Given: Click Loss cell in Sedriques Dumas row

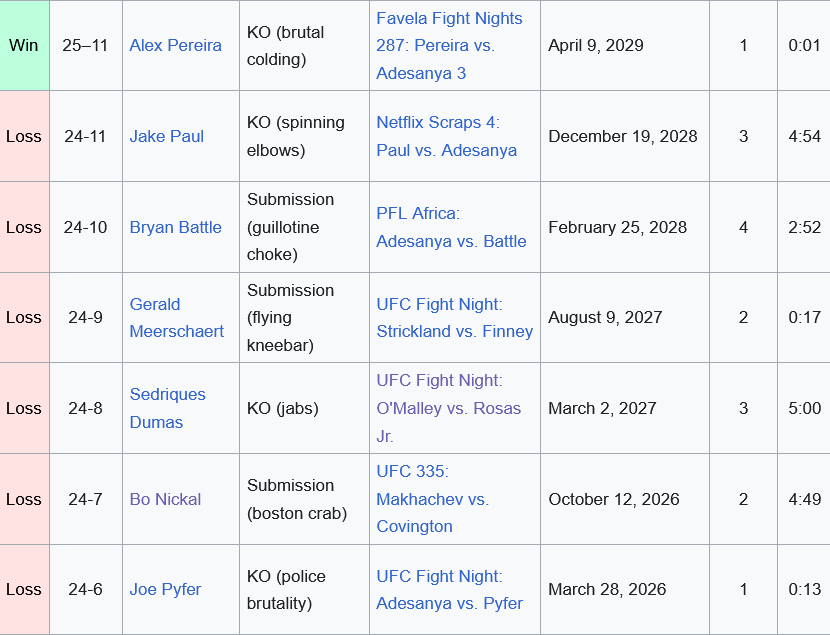Looking at the screenshot, I should 24,409.
